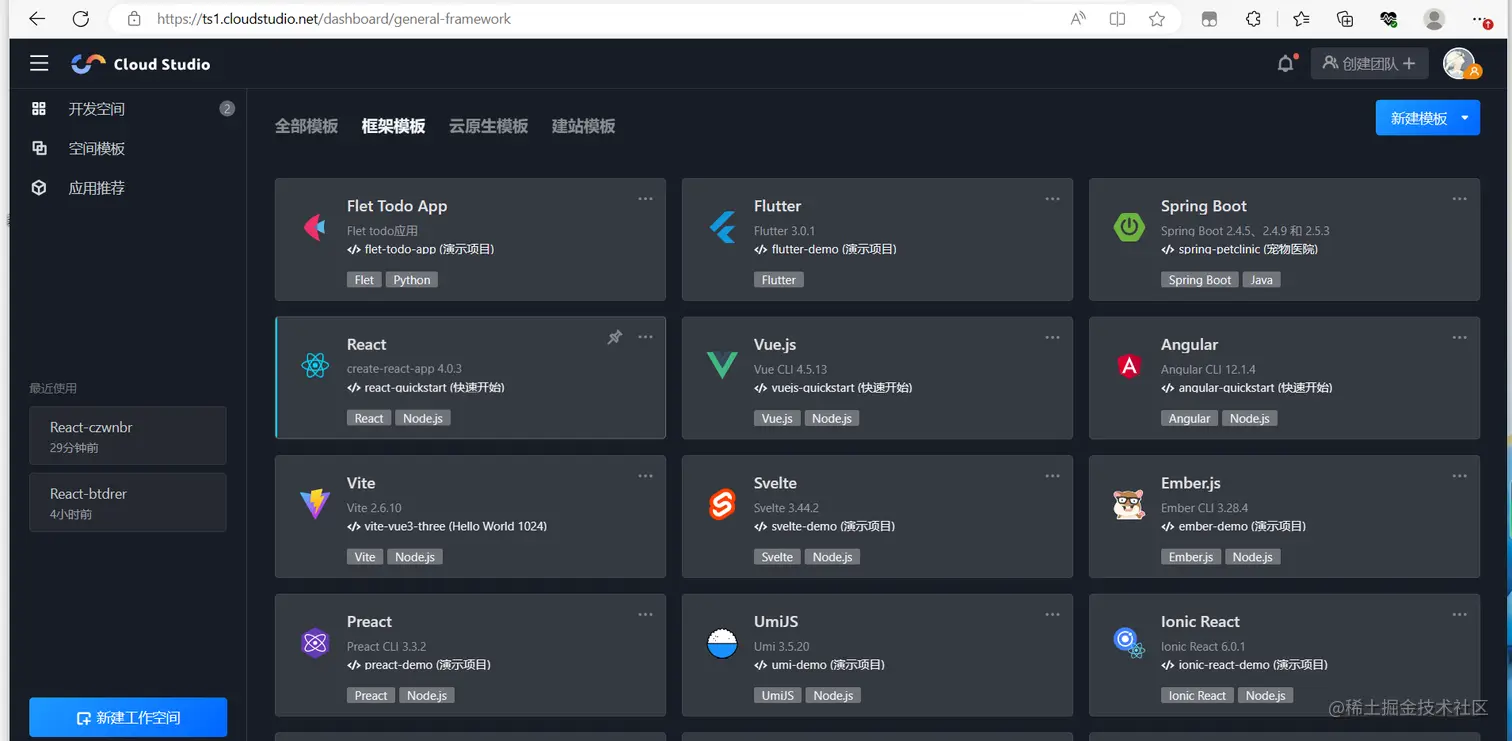Open more options on Flutter card
This screenshot has height=741, width=1512.
pyautogui.click(x=1053, y=199)
